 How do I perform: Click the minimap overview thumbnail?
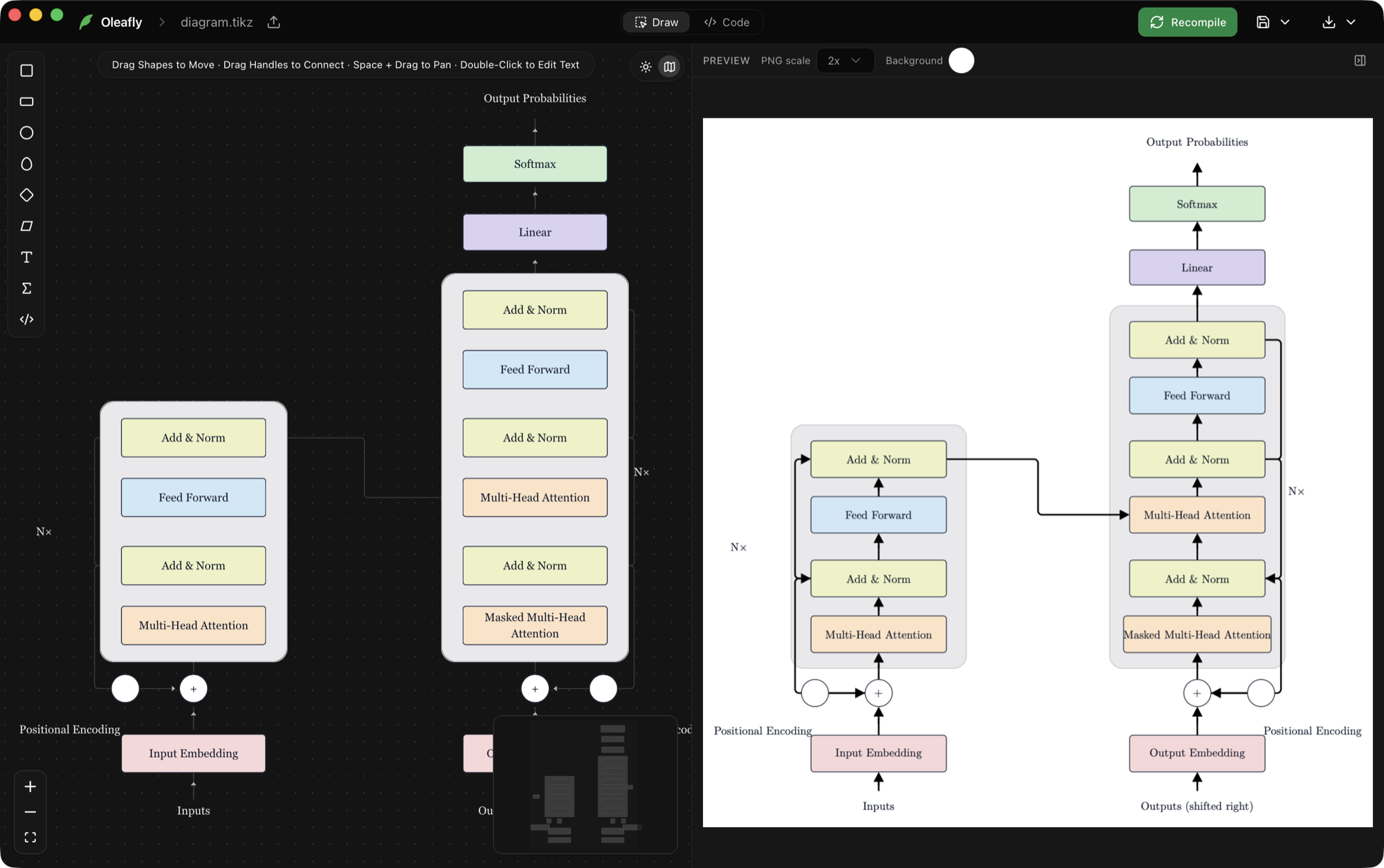point(585,784)
